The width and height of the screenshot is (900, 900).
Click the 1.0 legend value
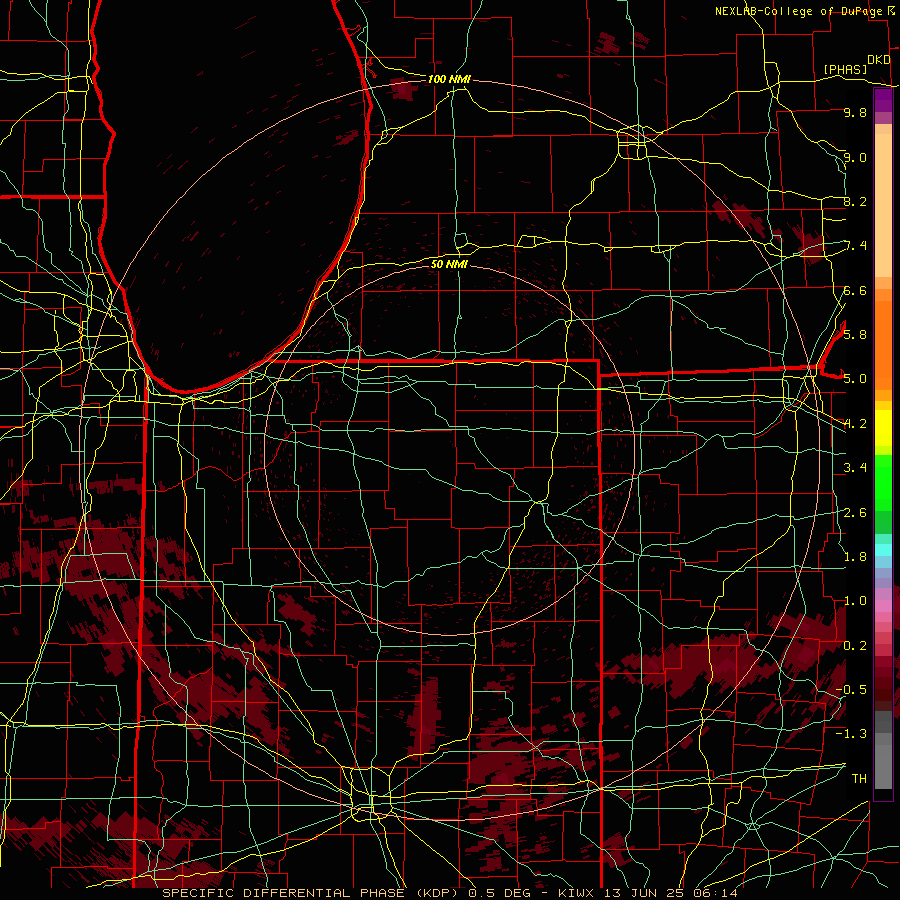click(x=855, y=601)
